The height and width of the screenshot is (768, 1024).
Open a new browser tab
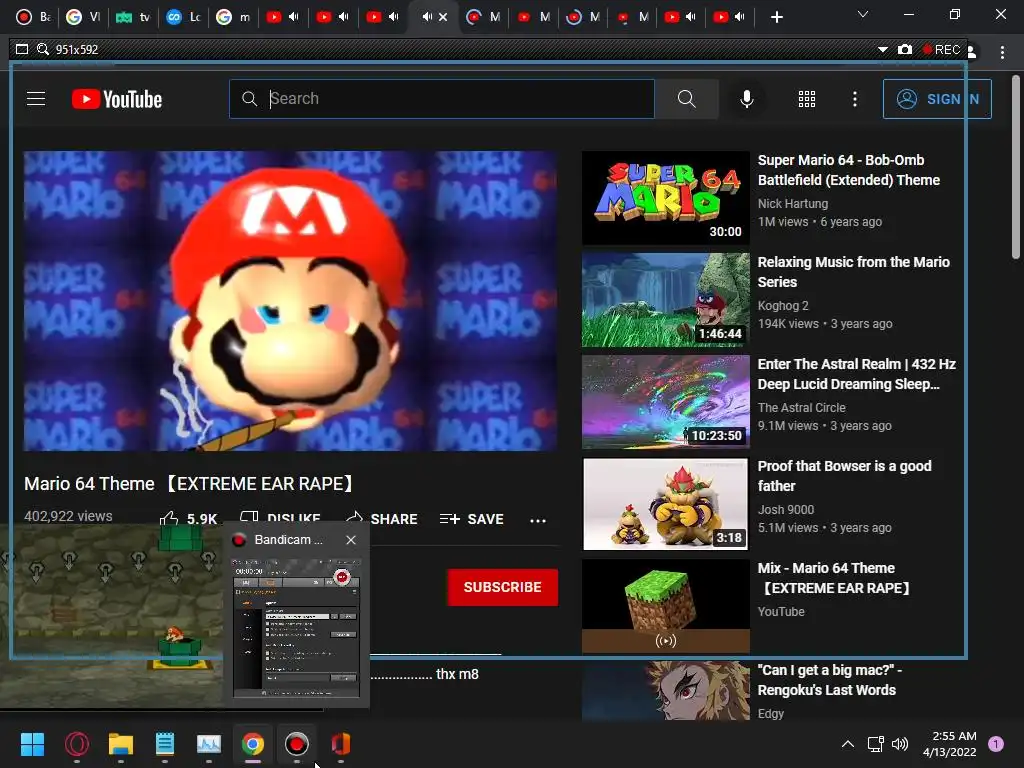(776, 17)
